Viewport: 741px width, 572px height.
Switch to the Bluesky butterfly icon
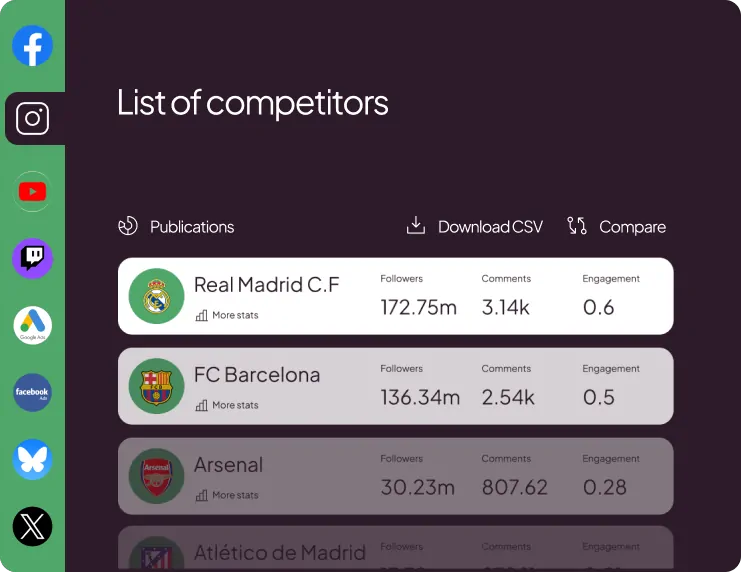(32, 460)
